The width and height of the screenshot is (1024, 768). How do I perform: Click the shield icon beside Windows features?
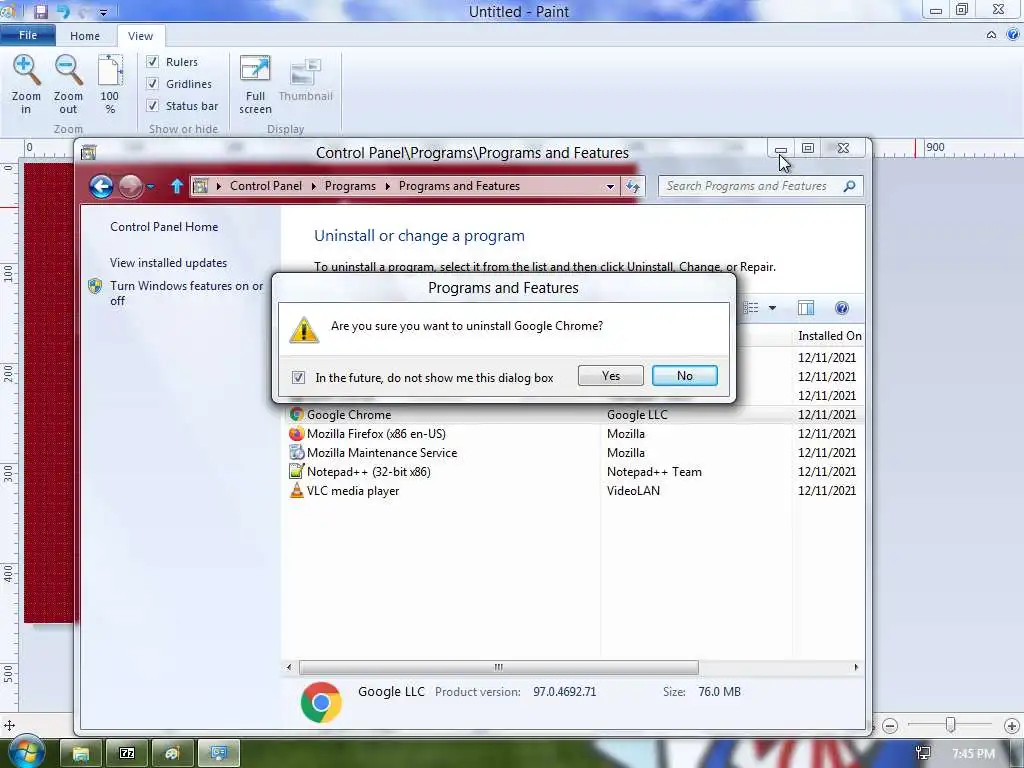(95, 286)
